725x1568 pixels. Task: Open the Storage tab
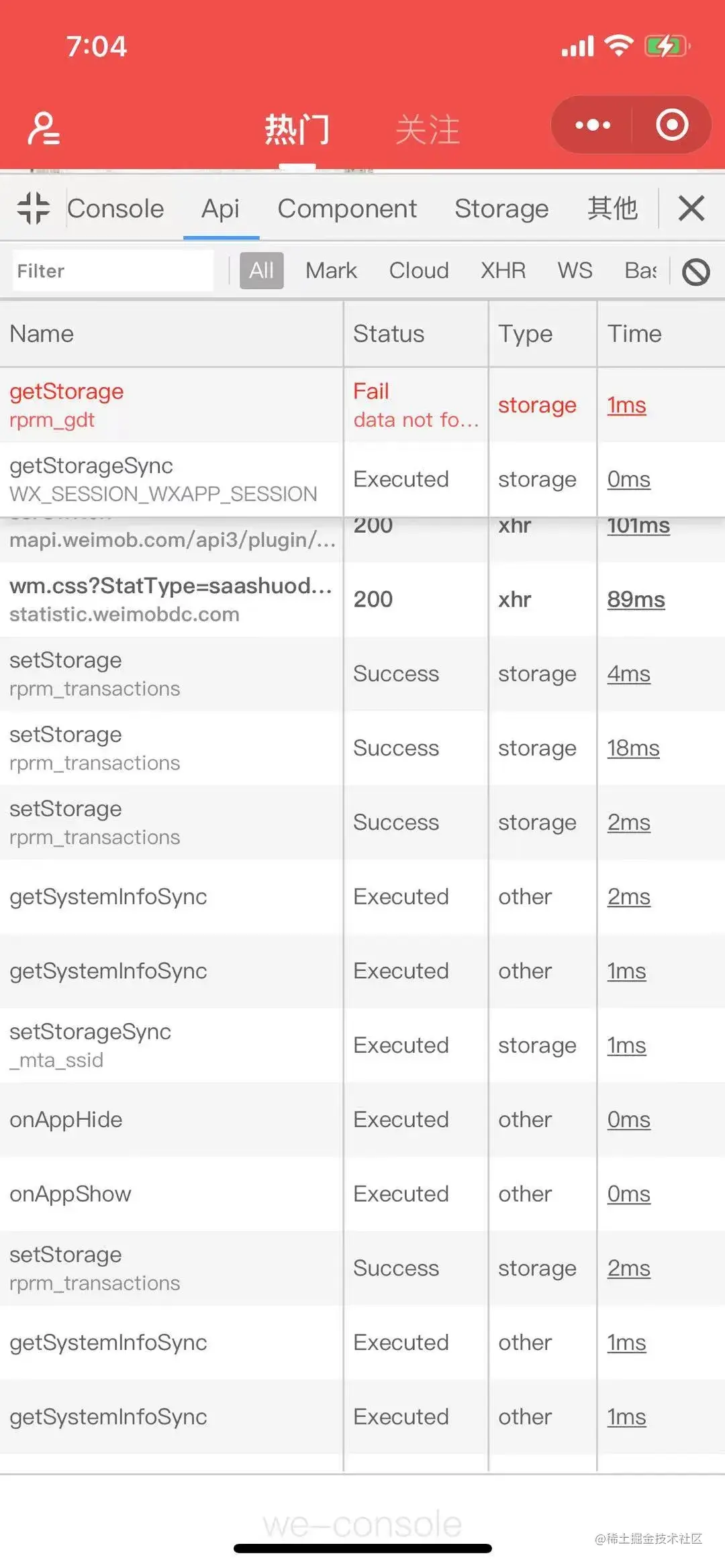point(501,209)
